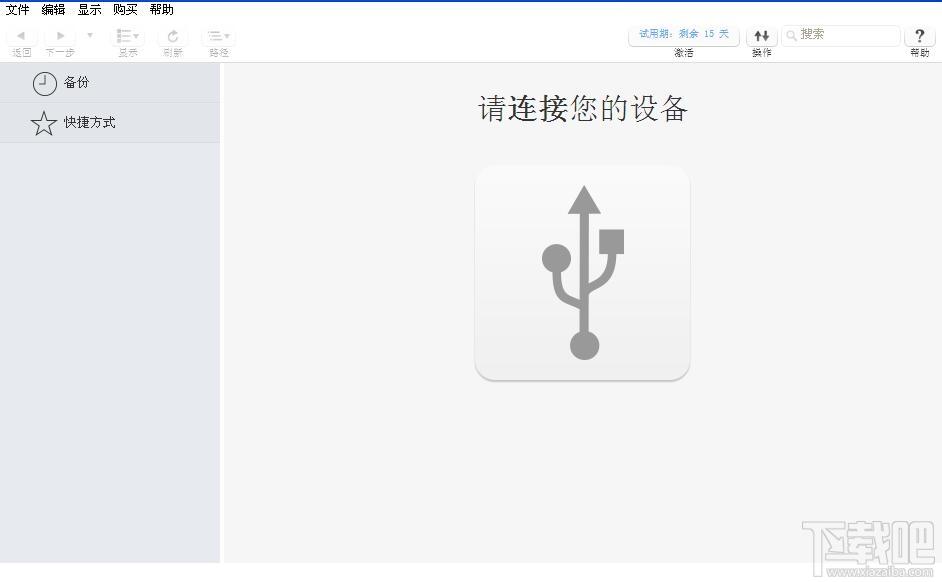Viewport: 942px width, 582px height.
Task: Click the clock icon beside 备份
Action: point(44,83)
